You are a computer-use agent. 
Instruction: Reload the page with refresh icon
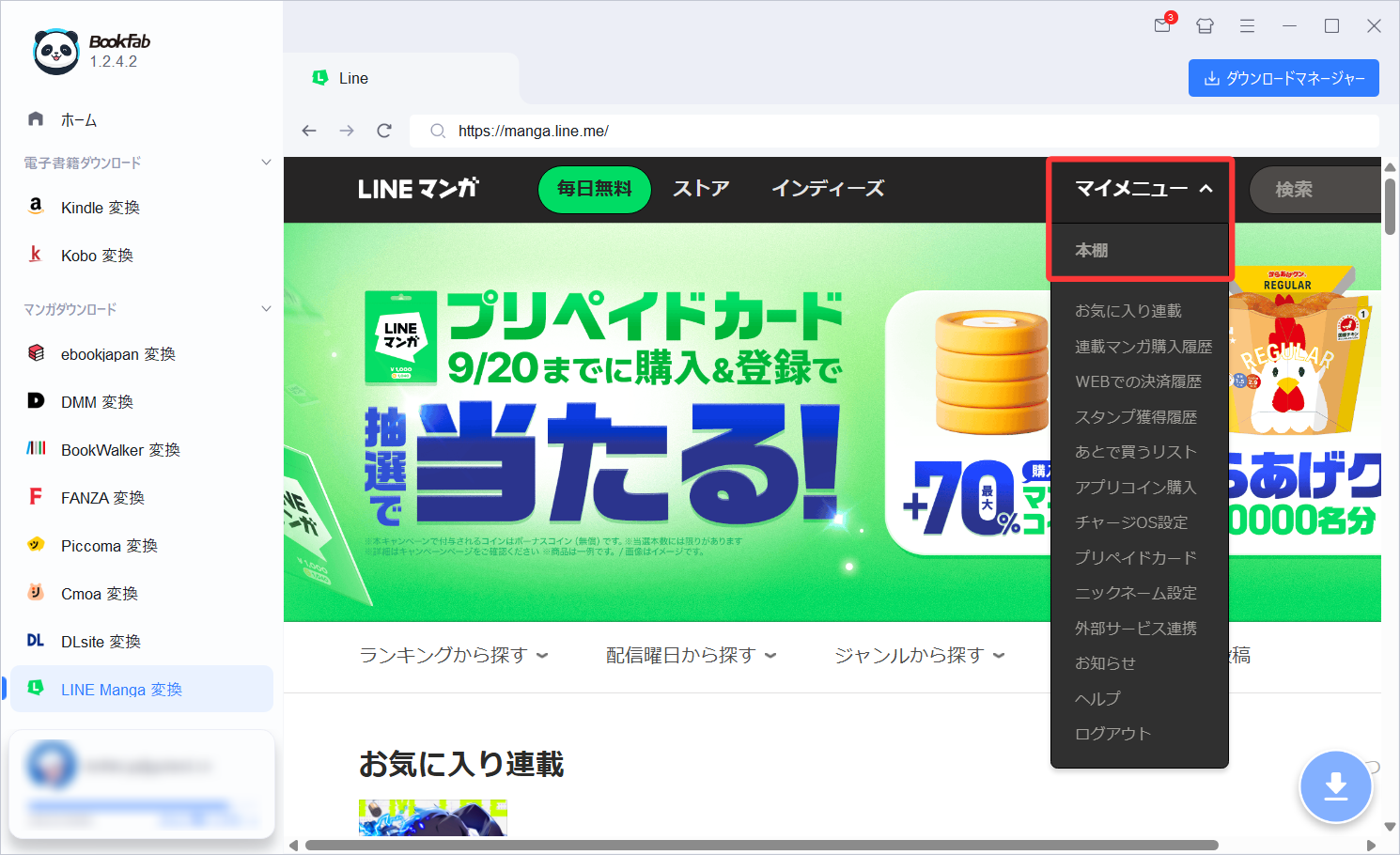tap(384, 131)
